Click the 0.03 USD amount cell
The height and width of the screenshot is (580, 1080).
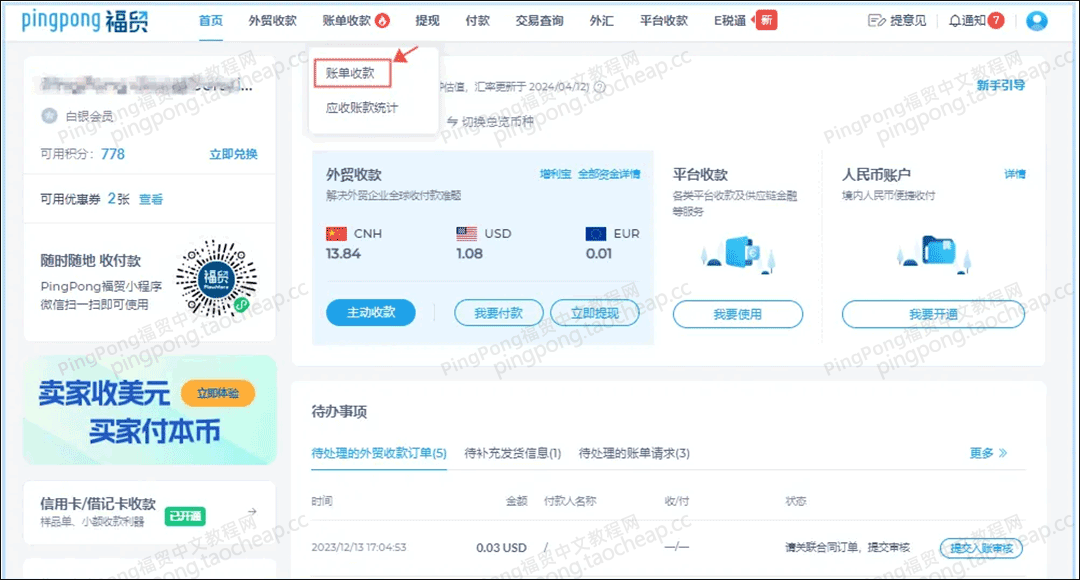point(501,548)
